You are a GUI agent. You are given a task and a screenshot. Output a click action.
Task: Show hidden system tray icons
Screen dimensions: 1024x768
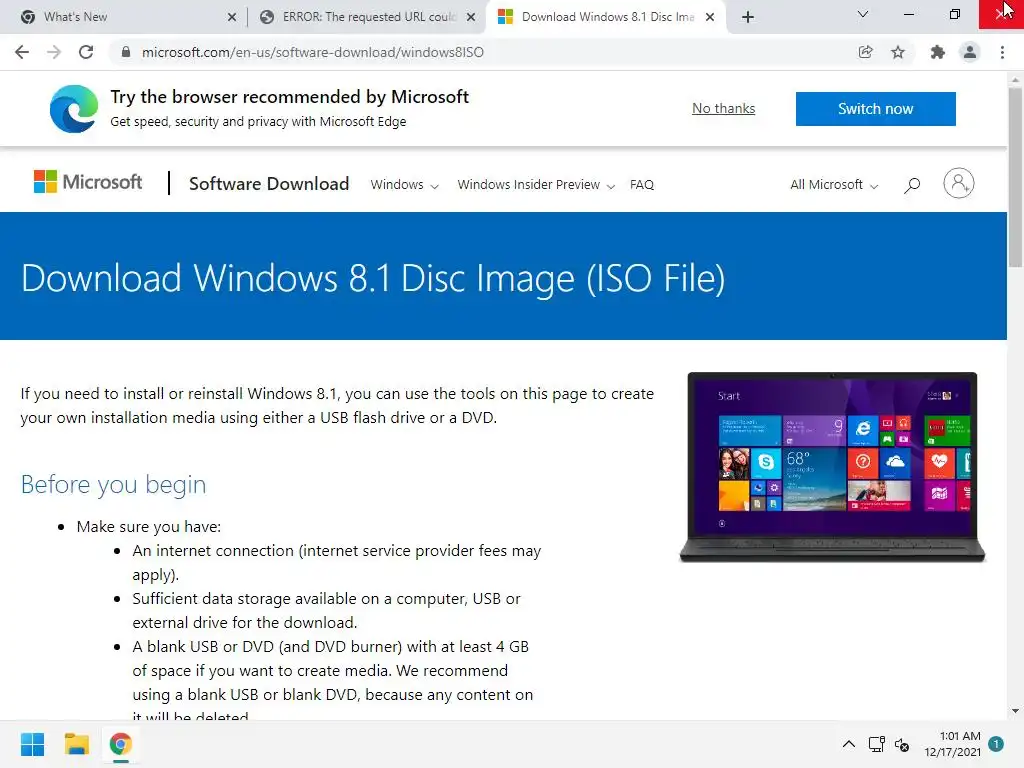[x=848, y=744]
